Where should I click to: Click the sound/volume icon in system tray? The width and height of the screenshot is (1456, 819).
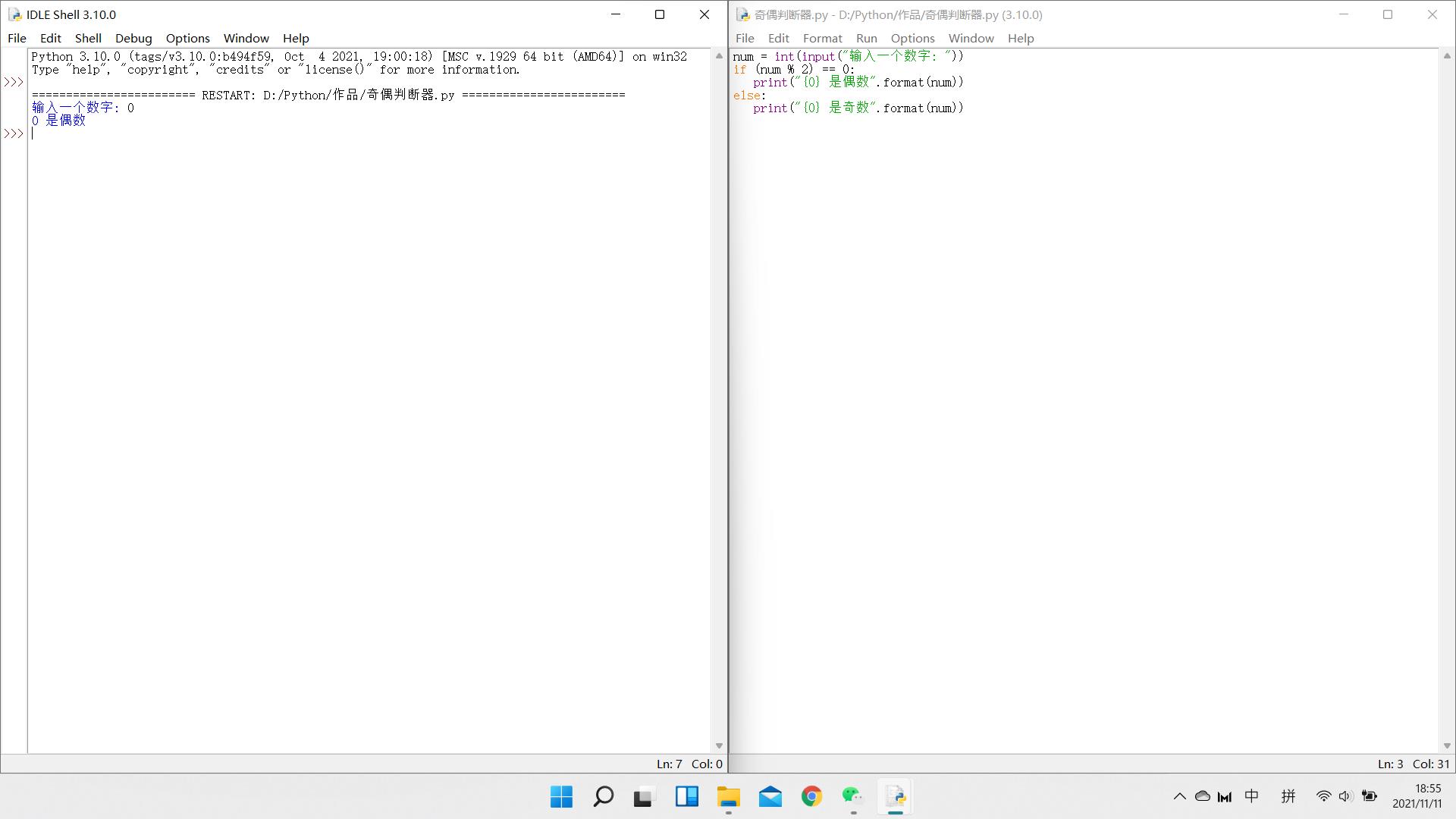tap(1345, 797)
